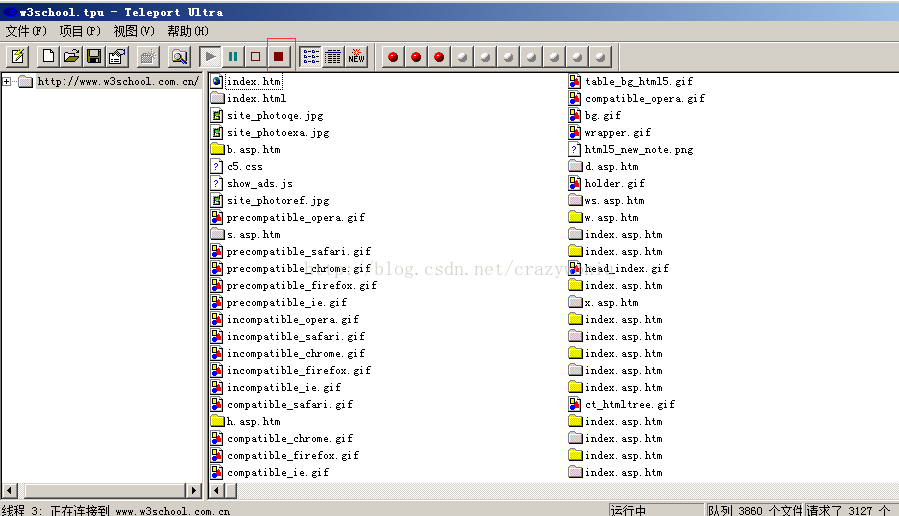Click the grayed-out toolbar icon beside properties
The image size is (899, 516).
[x=148, y=56]
